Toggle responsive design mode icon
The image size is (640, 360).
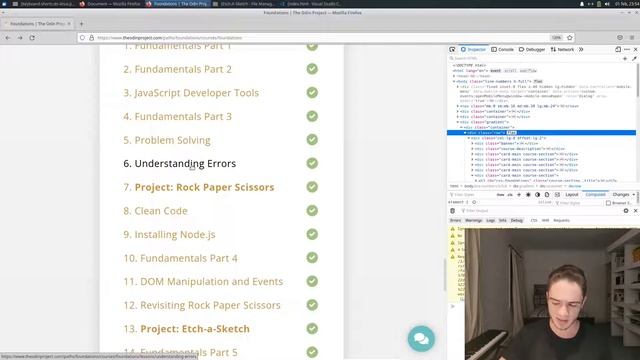pyautogui.click(x=618, y=49)
